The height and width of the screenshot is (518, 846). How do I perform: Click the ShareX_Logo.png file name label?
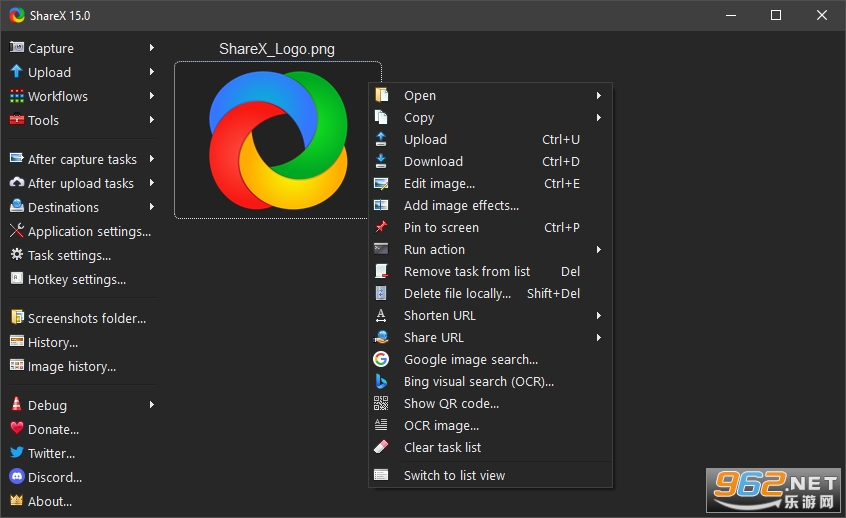[x=277, y=49]
